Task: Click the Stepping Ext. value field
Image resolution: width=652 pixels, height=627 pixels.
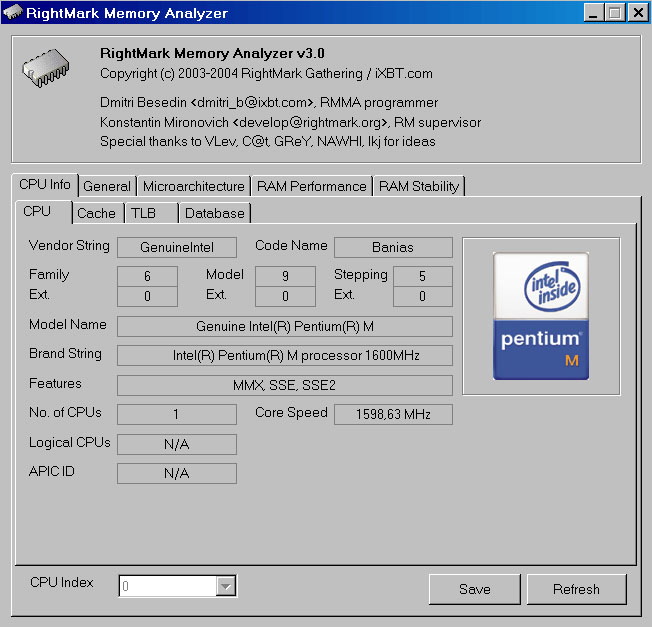Action: coord(422,296)
